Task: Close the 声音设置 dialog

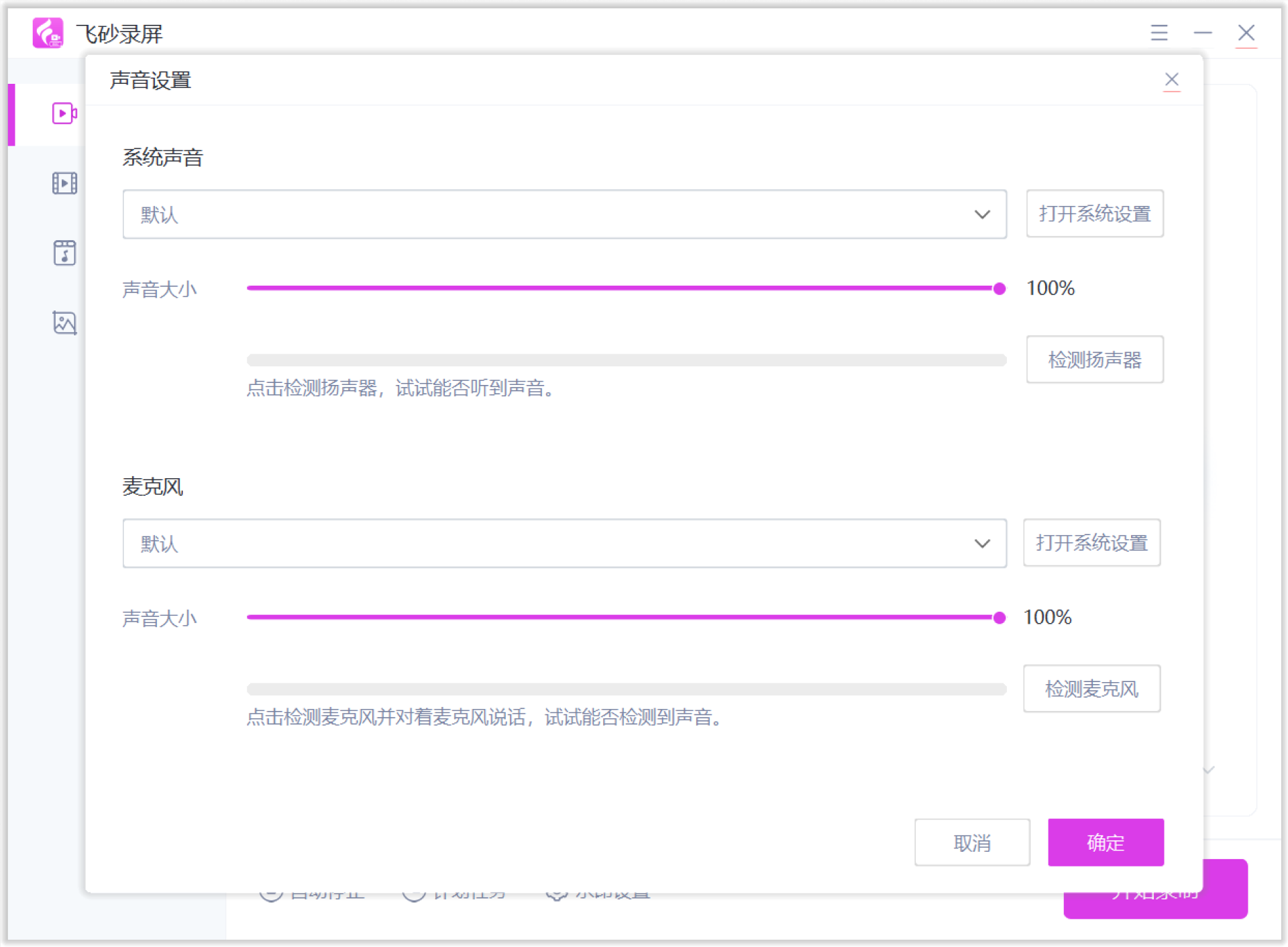Action: 1171,80
